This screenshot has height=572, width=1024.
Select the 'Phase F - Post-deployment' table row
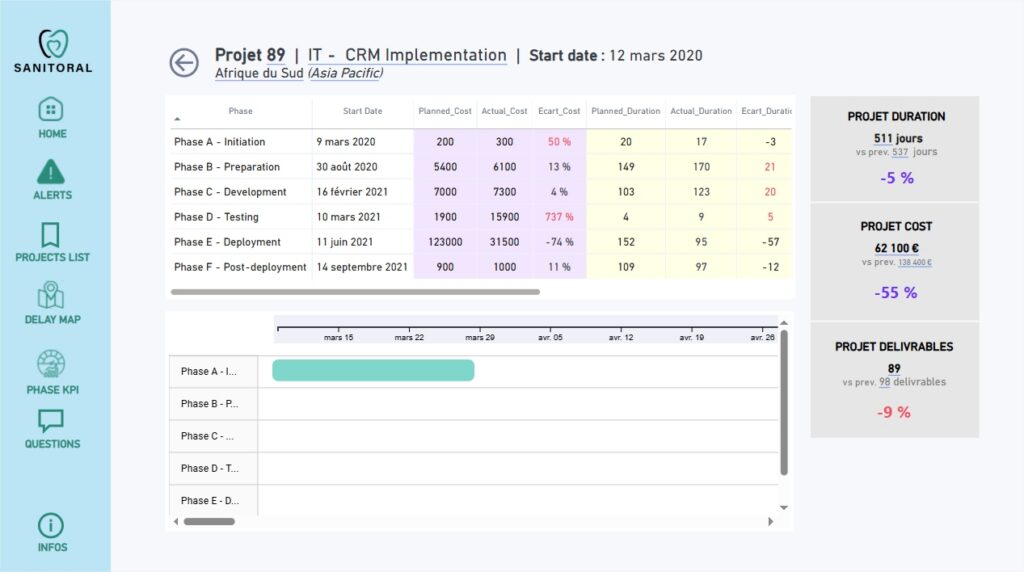(x=480, y=267)
